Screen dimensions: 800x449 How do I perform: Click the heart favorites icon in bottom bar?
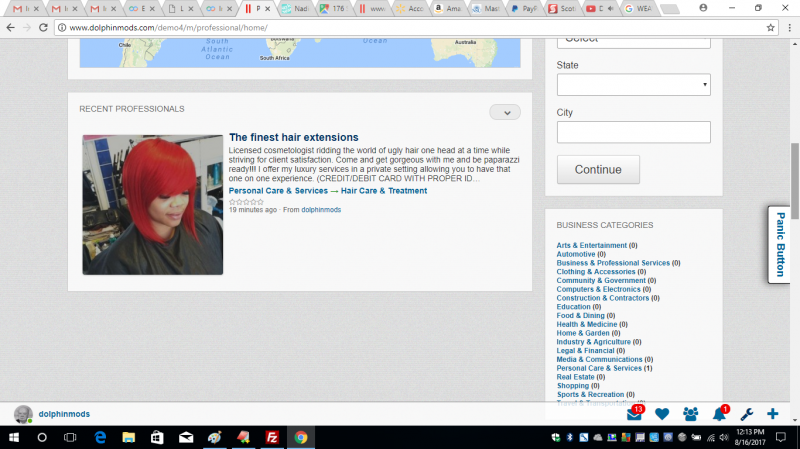pyautogui.click(x=662, y=414)
